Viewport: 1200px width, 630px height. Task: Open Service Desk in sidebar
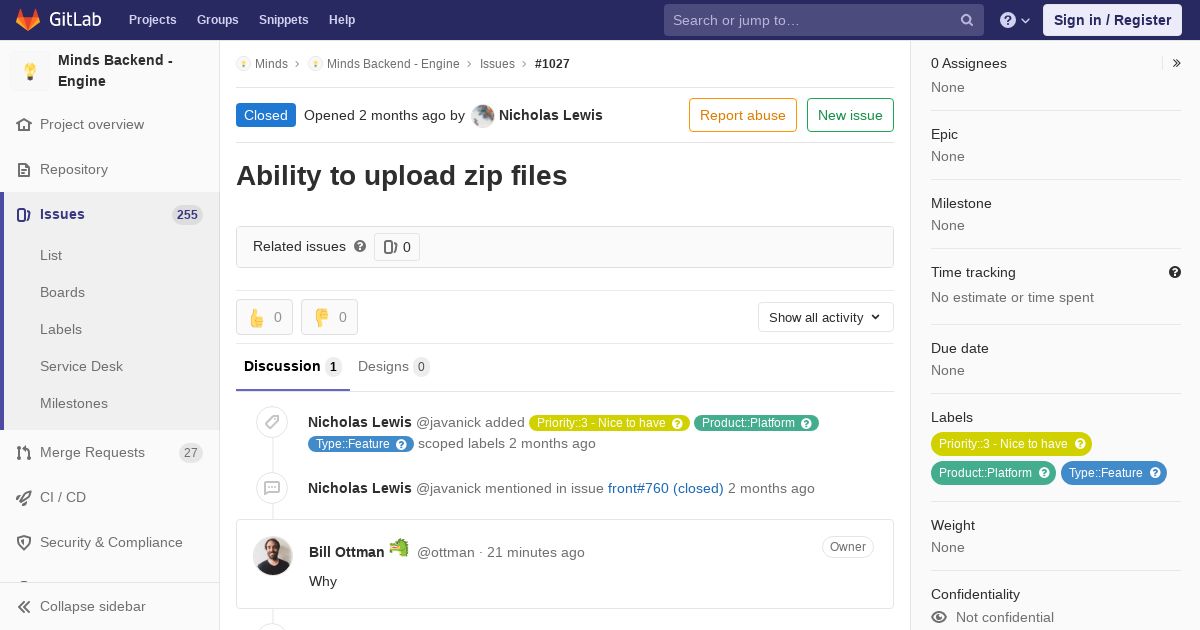(x=81, y=367)
